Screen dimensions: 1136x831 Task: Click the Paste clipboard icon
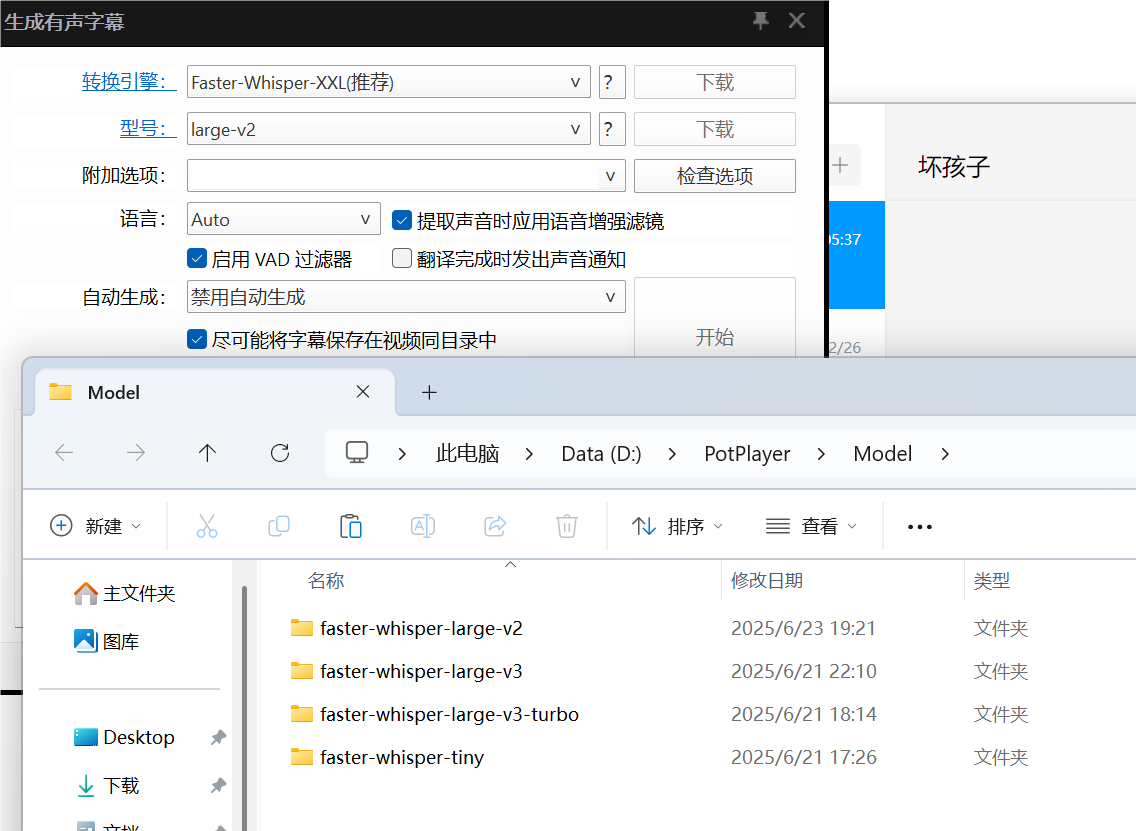tap(351, 526)
